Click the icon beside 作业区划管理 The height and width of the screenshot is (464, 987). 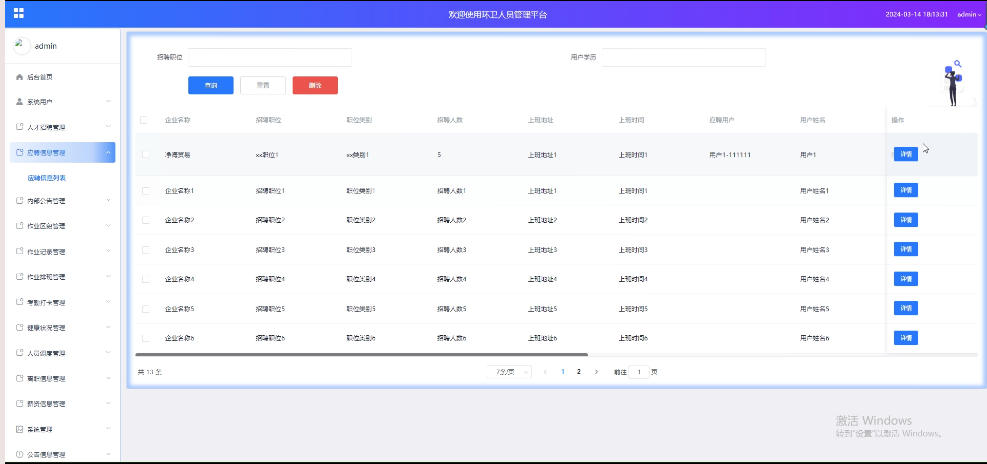[19, 225]
